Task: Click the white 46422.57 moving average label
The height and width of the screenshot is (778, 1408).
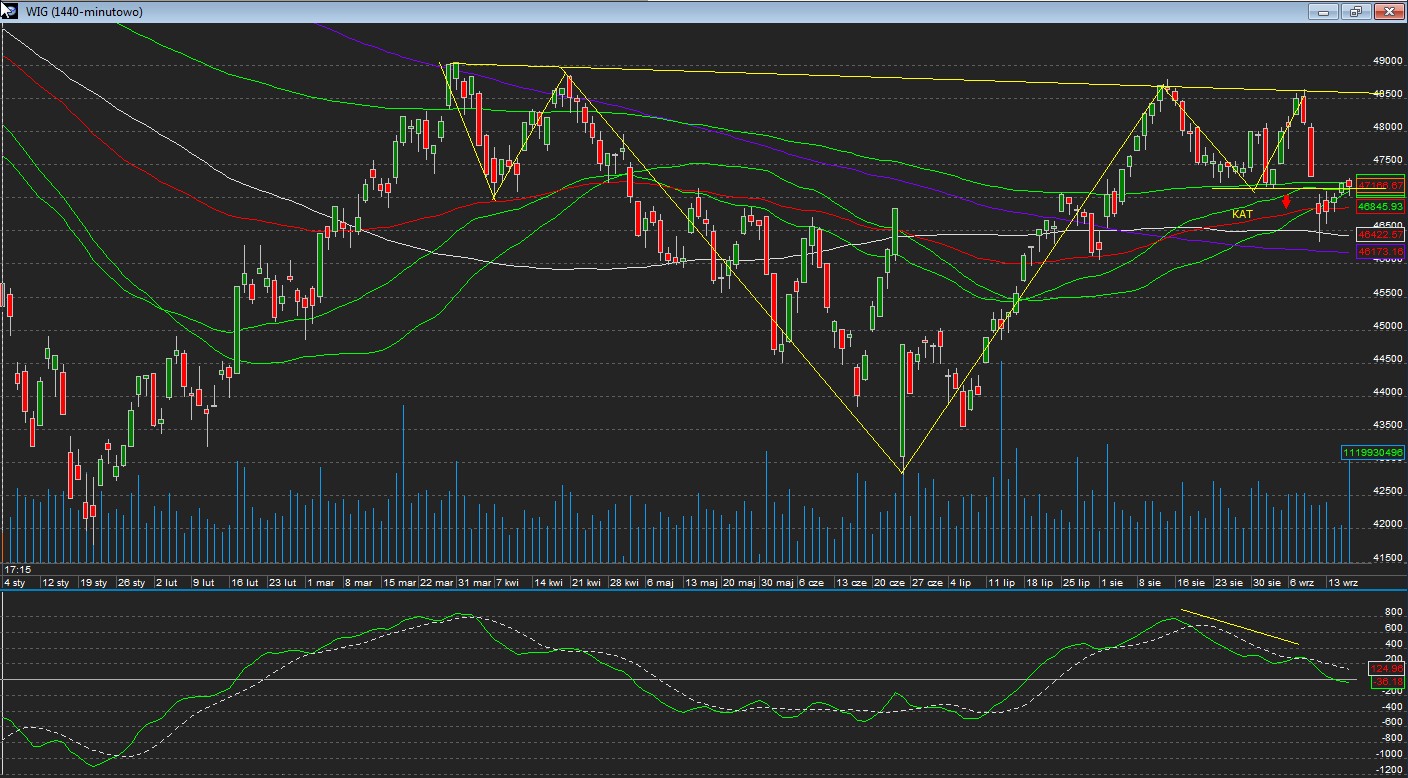Action: tap(1380, 235)
